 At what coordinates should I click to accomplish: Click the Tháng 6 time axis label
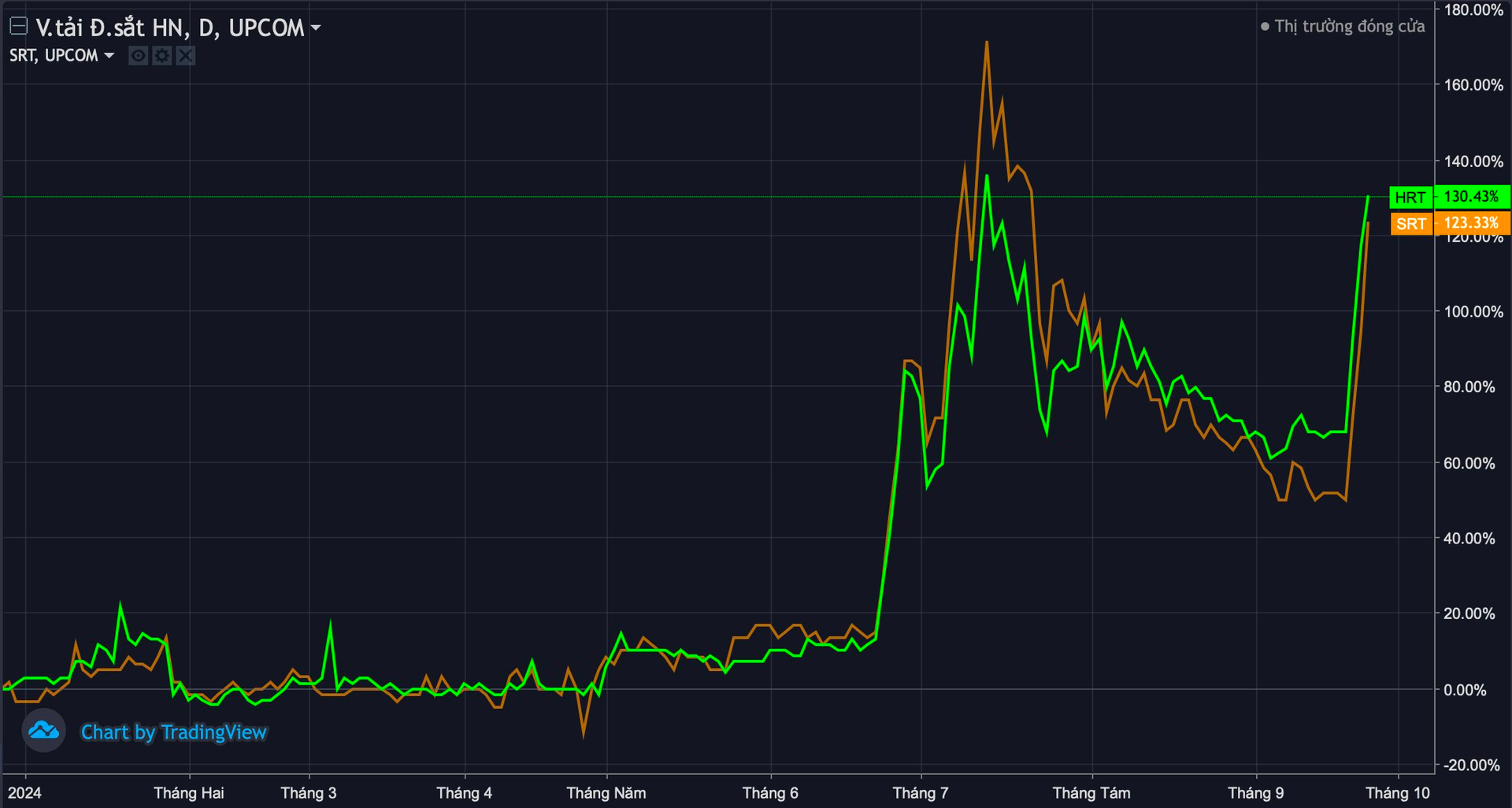point(770,793)
